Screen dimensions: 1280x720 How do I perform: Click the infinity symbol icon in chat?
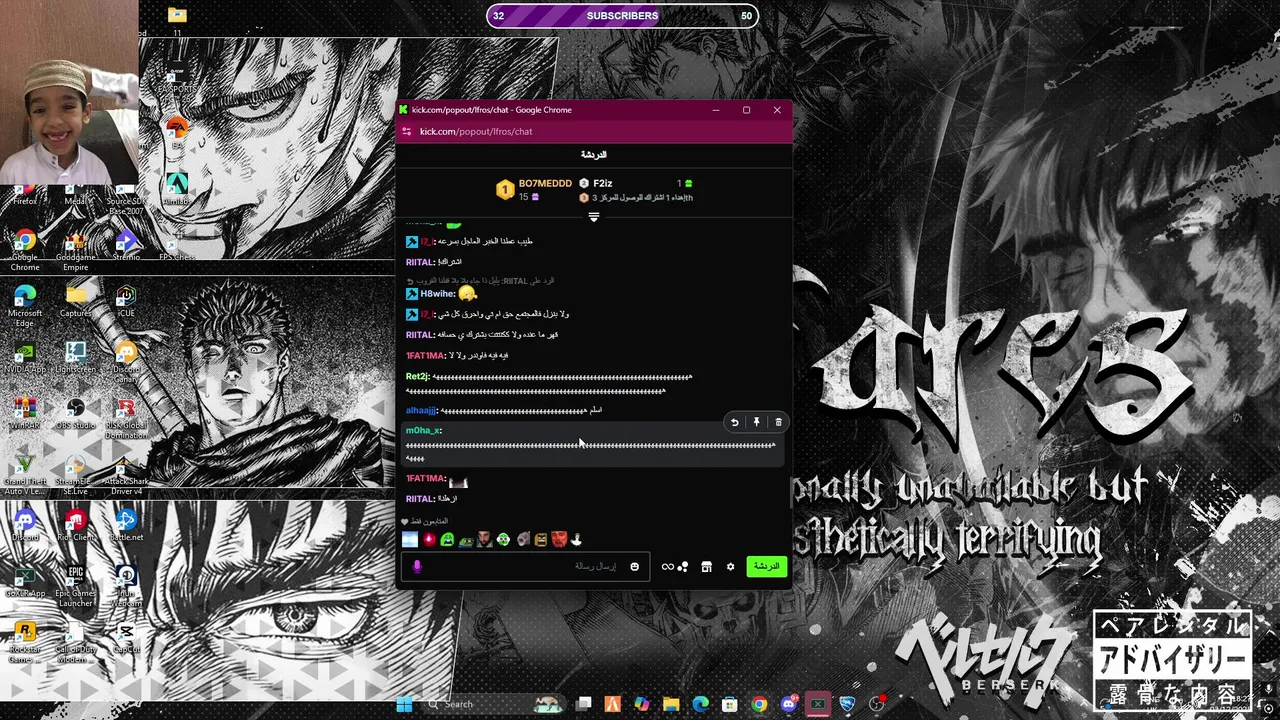point(667,567)
